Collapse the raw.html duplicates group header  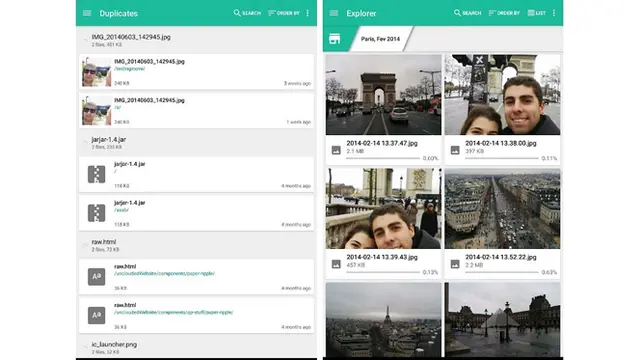196,245
